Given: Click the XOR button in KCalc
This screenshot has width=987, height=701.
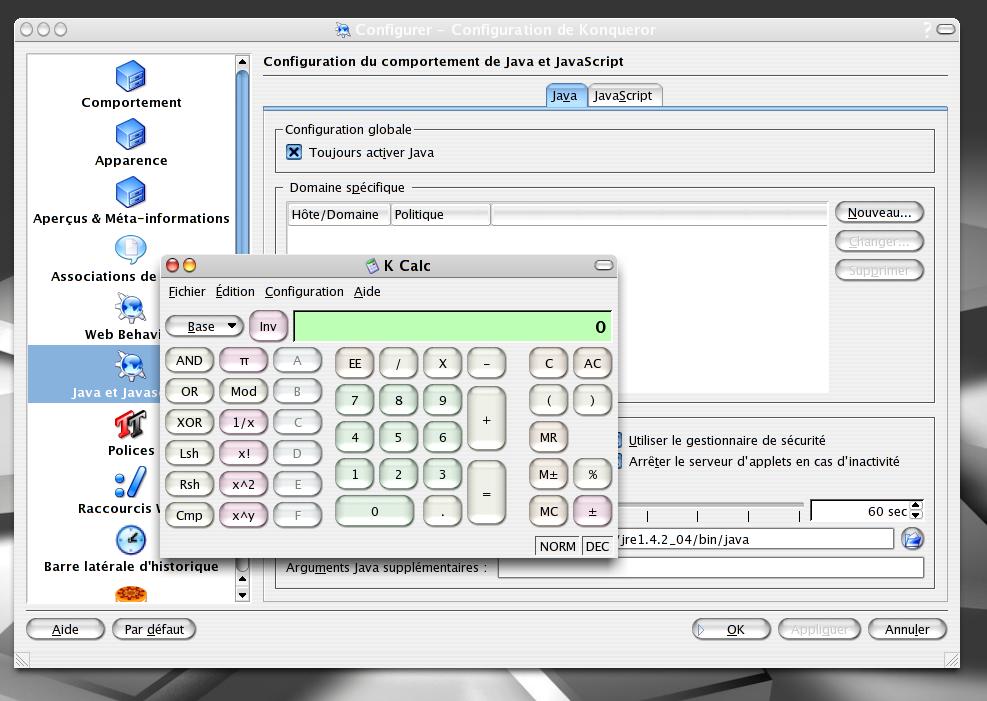Looking at the screenshot, I should [x=189, y=422].
